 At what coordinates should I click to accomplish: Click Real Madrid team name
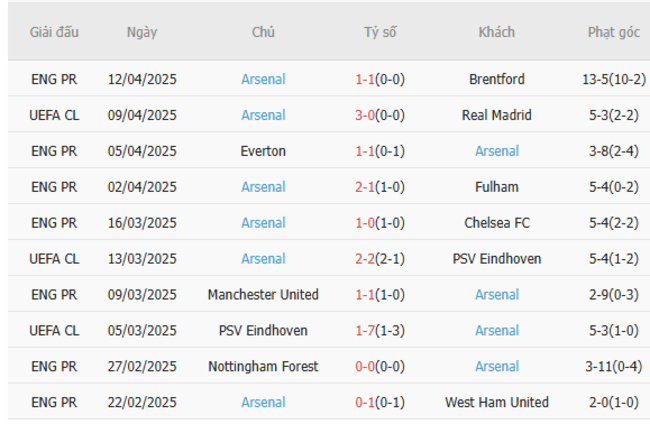[497, 115]
